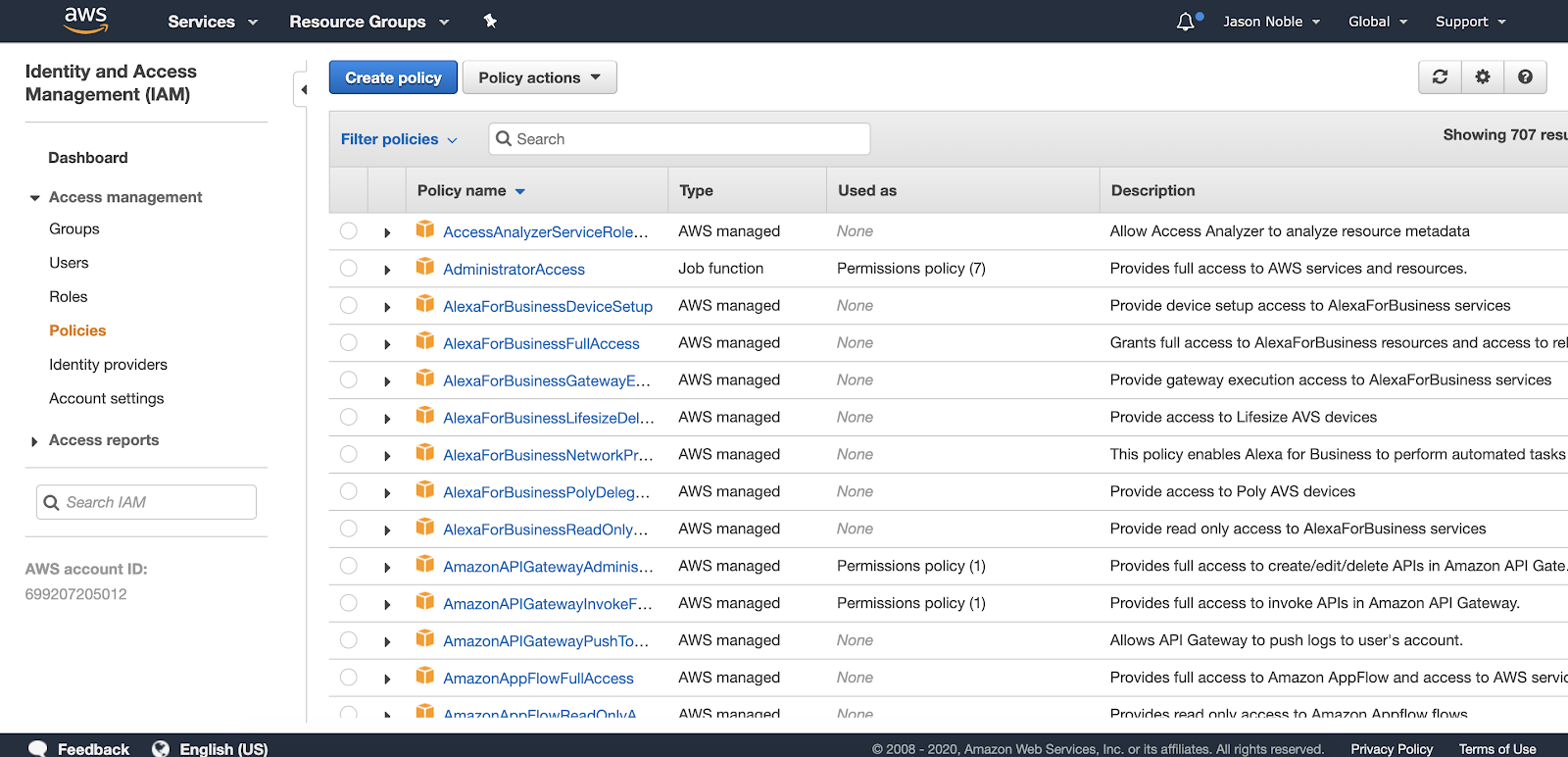Click the AlexaForBusinessReadOnly policy box icon
The image size is (1568, 757).
coord(425,527)
